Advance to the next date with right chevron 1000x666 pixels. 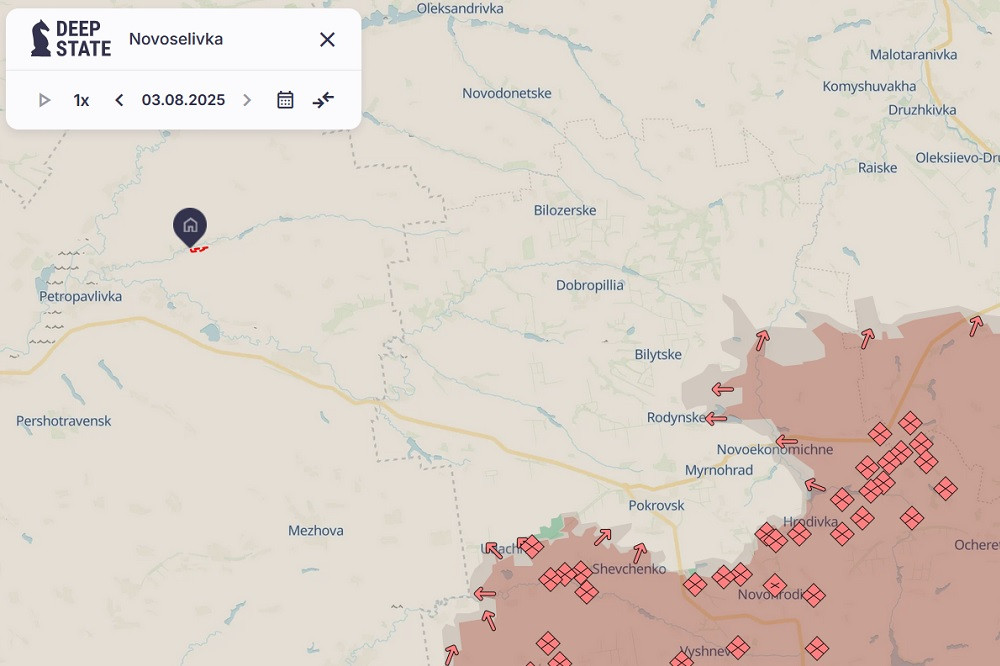[248, 100]
